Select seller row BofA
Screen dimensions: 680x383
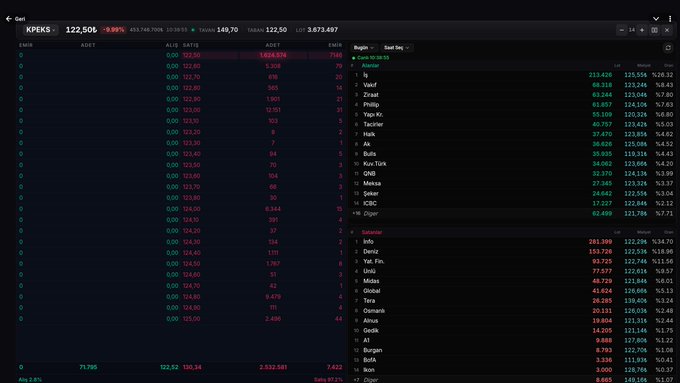point(513,360)
